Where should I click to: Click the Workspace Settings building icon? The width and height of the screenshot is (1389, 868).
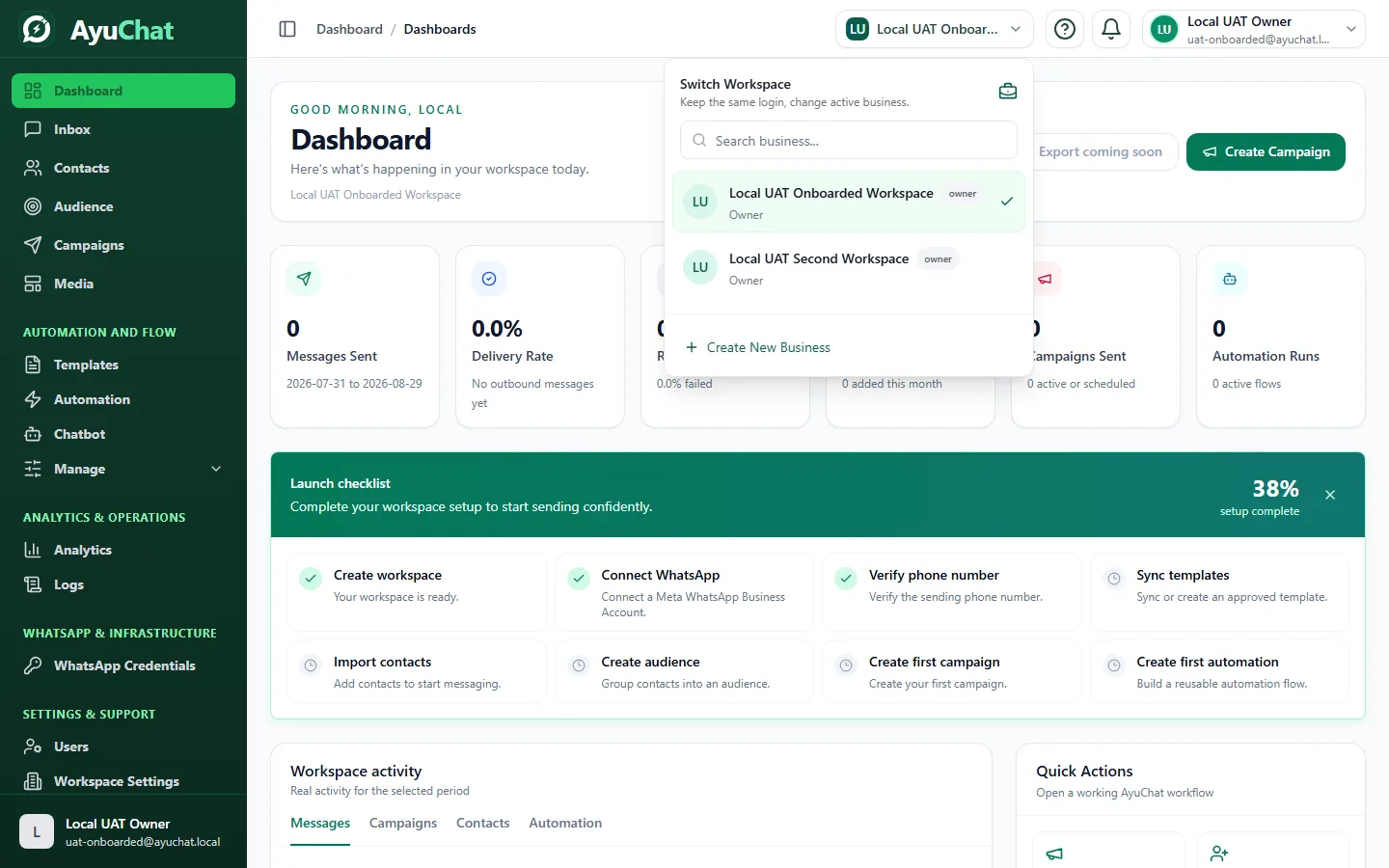coord(33,781)
